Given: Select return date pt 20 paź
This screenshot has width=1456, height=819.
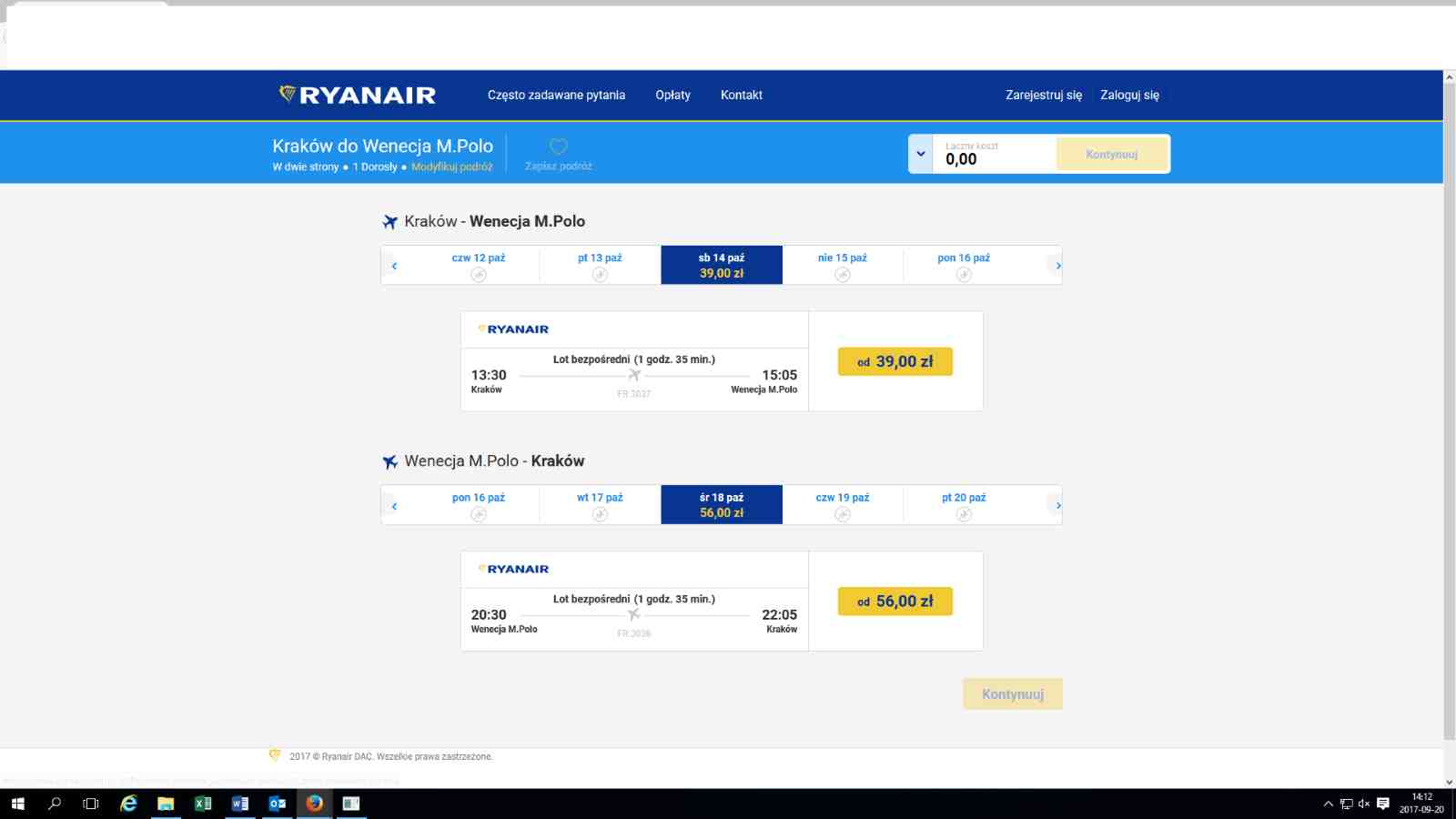Looking at the screenshot, I should pos(964,505).
